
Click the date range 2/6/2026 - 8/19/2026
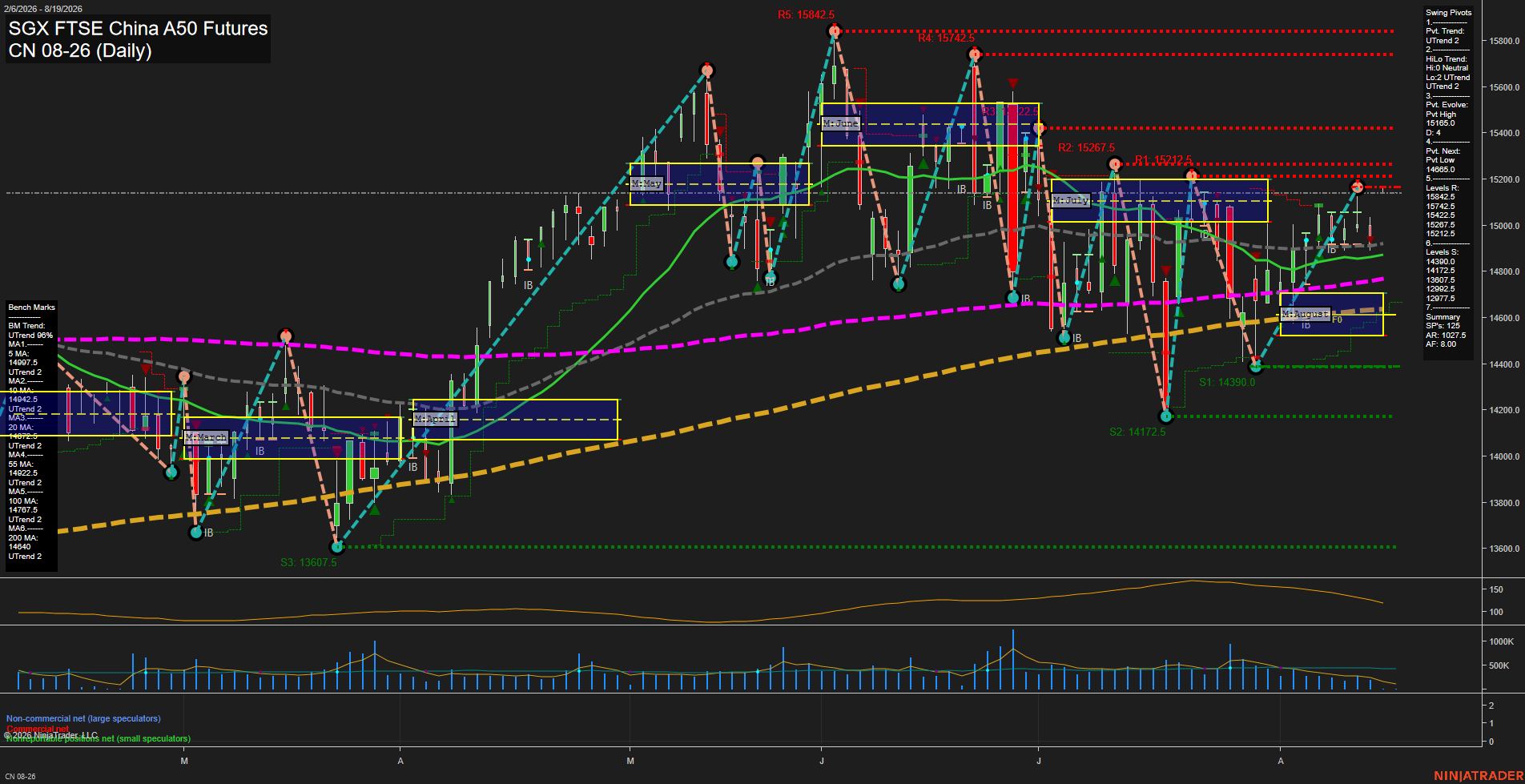(x=42, y=9)
